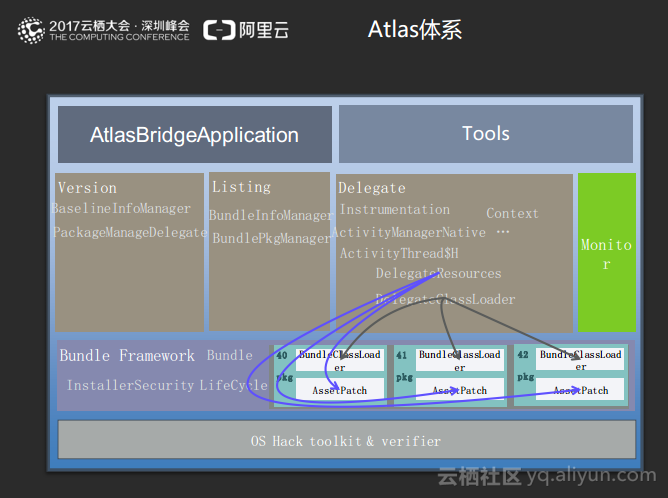This screenshot has width=668, height=498.
Task: Click 'Security' in the Bundle Framework row
Action: click(164, 385)
